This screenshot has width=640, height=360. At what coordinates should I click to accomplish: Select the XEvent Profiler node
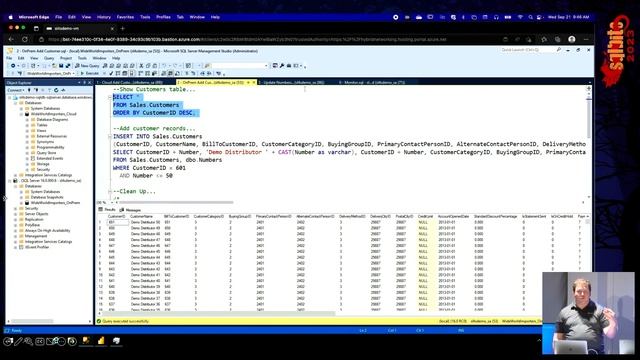coord(37,247)
